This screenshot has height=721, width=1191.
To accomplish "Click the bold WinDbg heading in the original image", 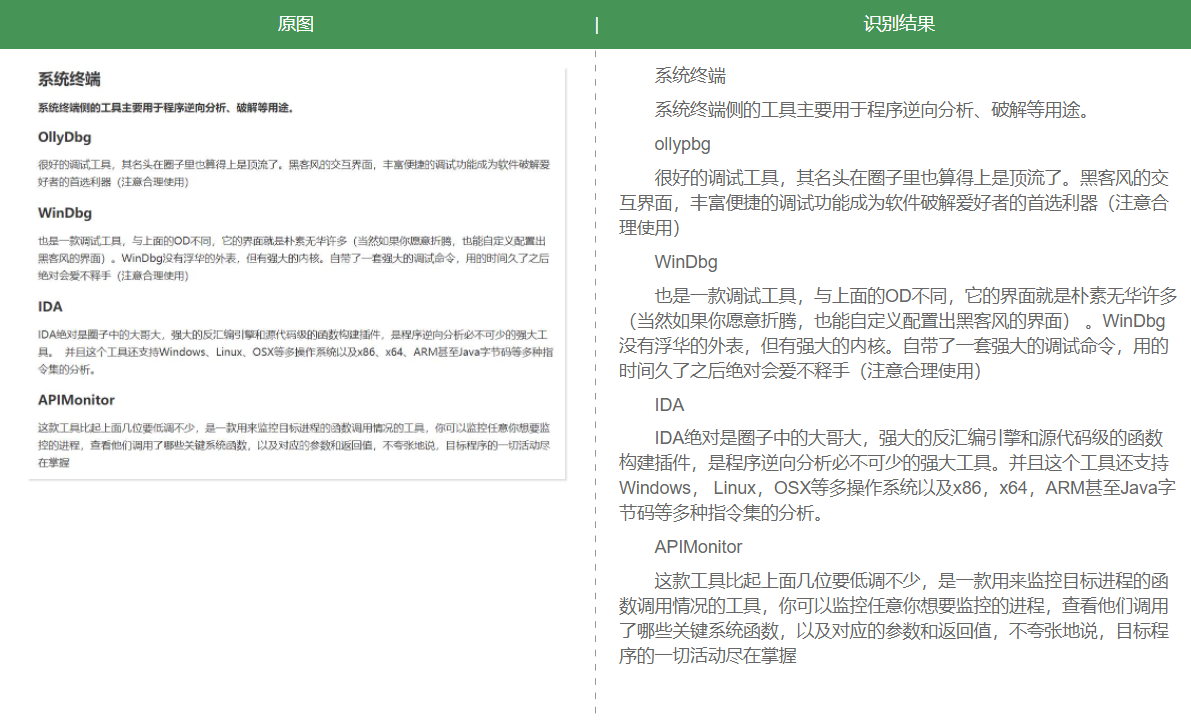I will [65, 213].
